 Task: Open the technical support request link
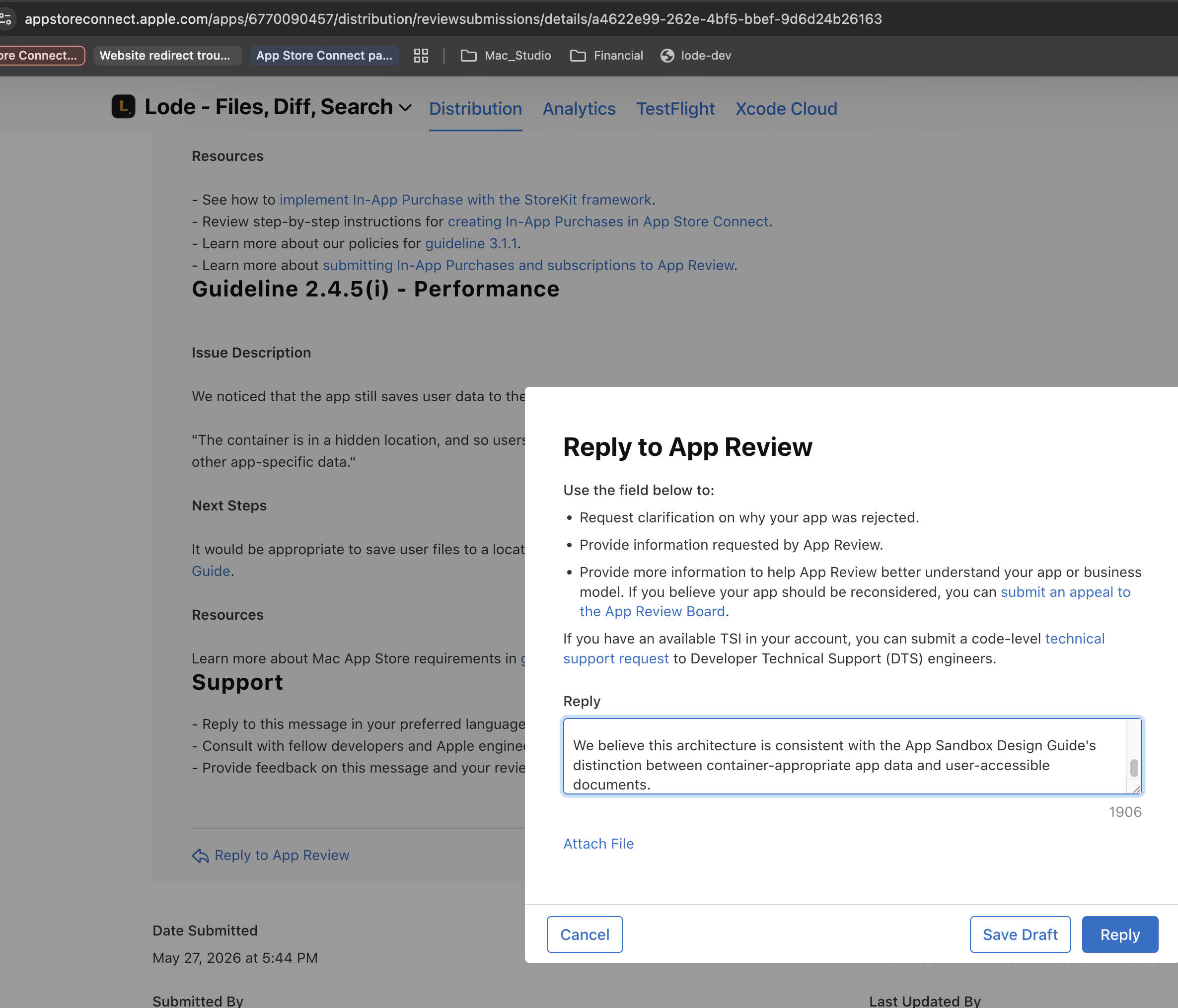tap(1075, 639)
